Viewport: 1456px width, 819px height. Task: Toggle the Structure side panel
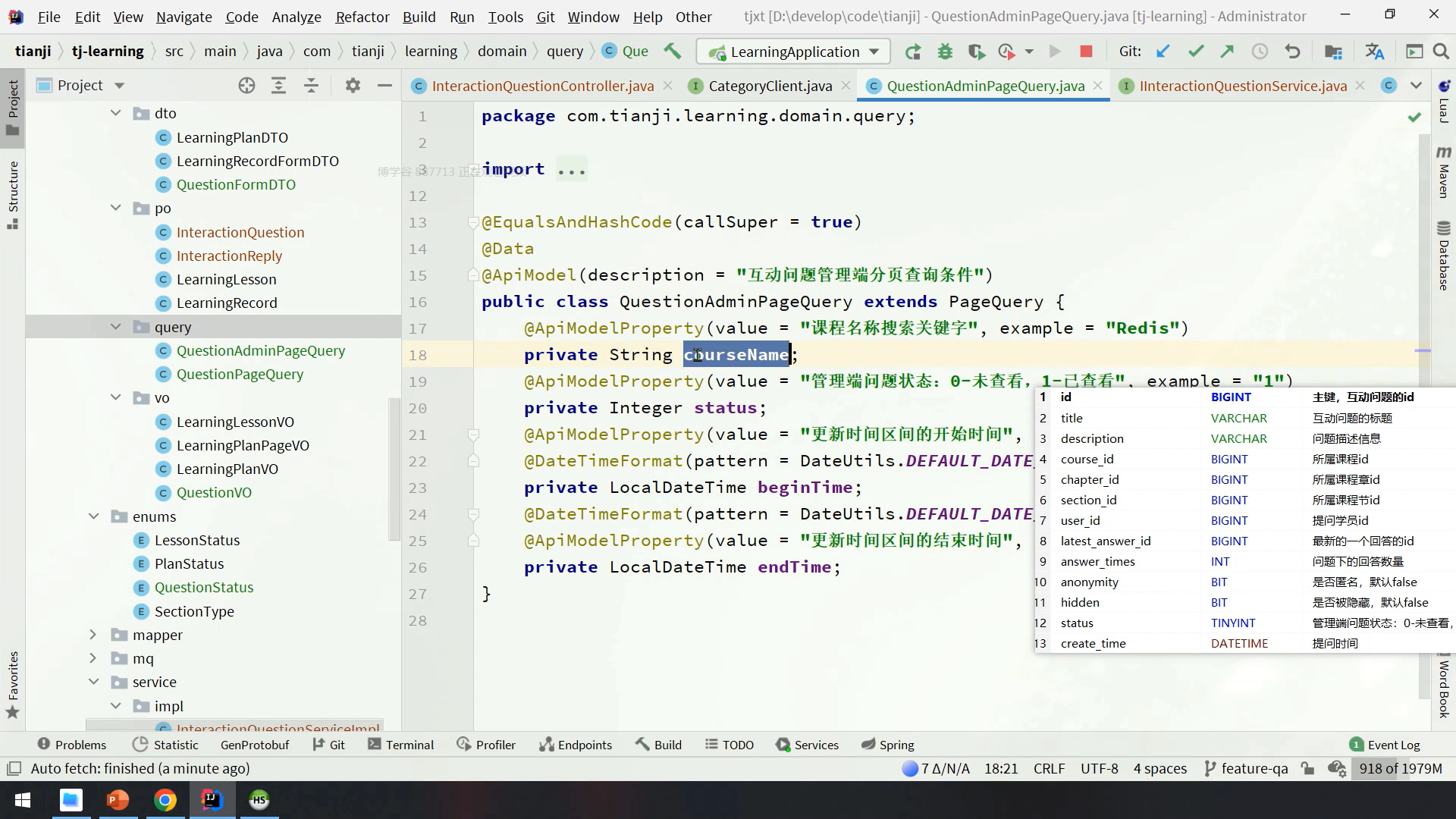(13, 194)
